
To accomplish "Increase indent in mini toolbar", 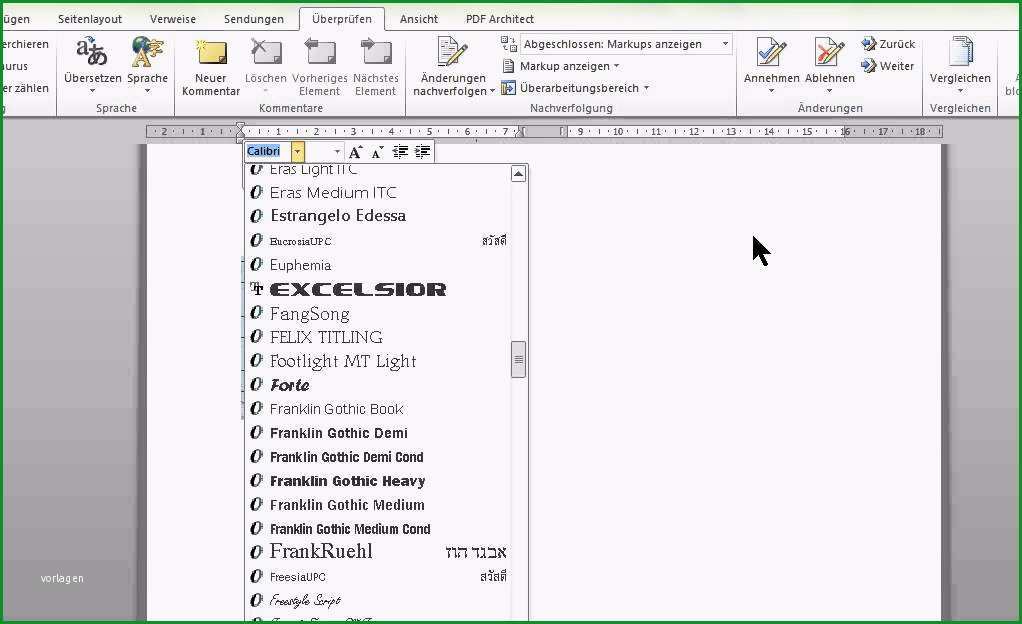I will pos(422,152).
